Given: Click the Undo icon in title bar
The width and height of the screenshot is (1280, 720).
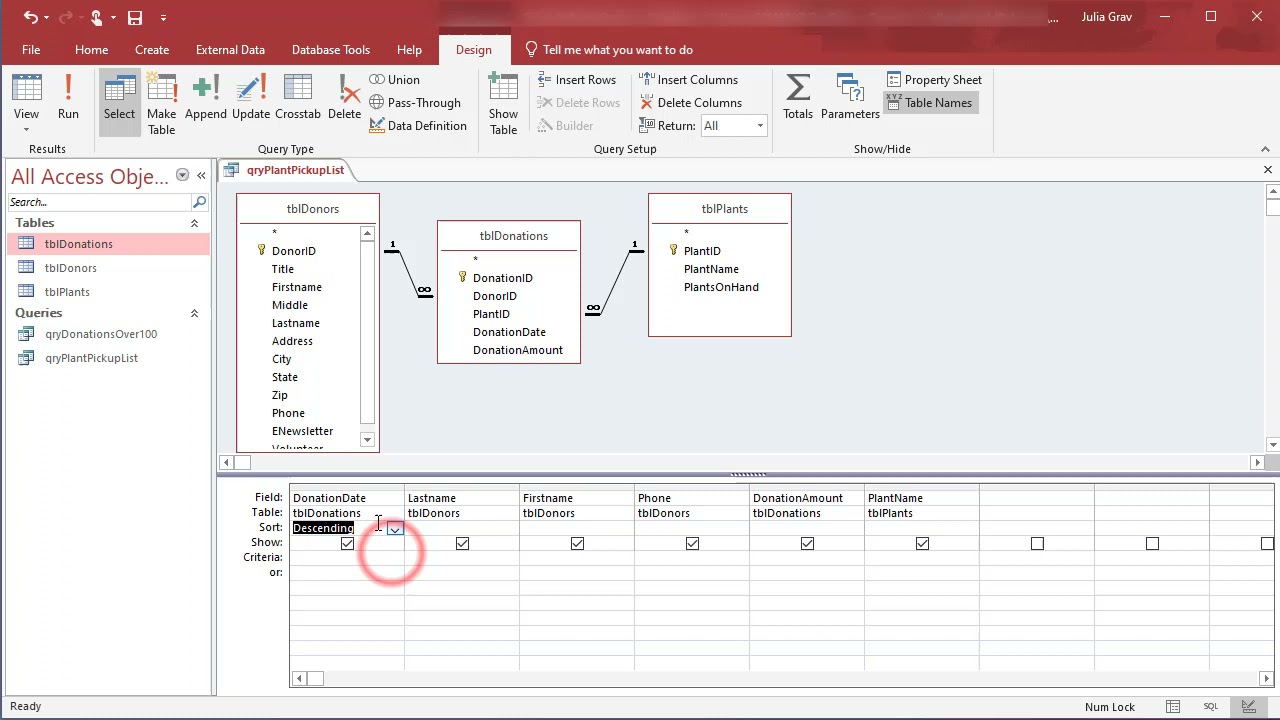Looking at the screenshot, I should tap(30, 17).
